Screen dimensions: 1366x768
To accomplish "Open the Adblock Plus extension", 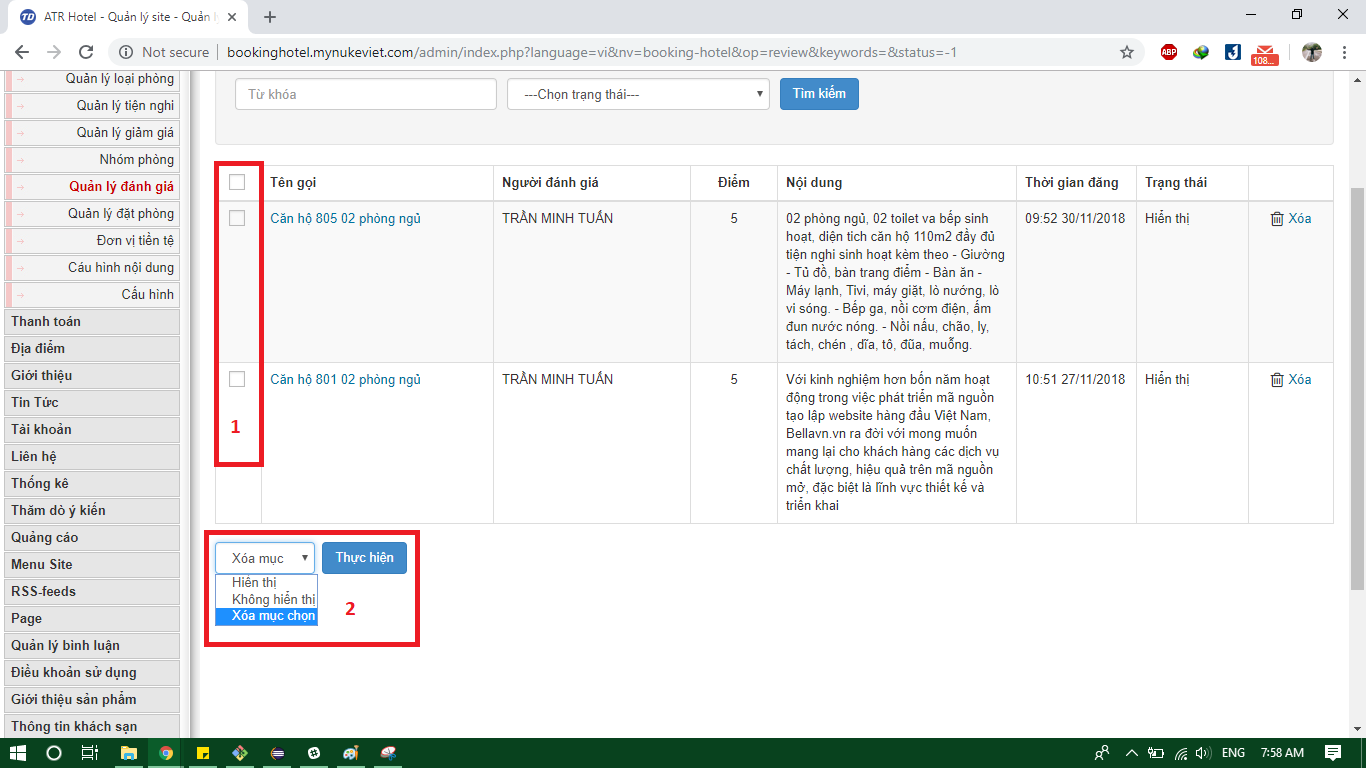I will point(1169,52).
